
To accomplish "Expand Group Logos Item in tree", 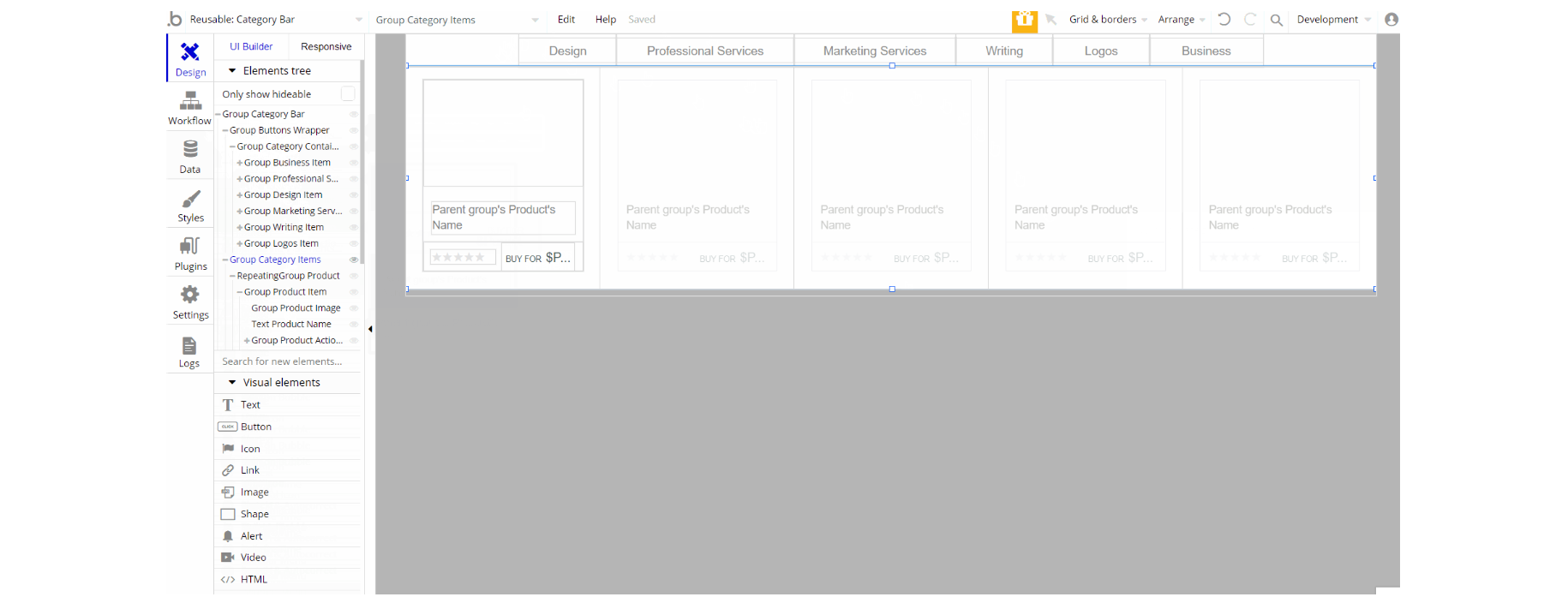I will [240, 244].
